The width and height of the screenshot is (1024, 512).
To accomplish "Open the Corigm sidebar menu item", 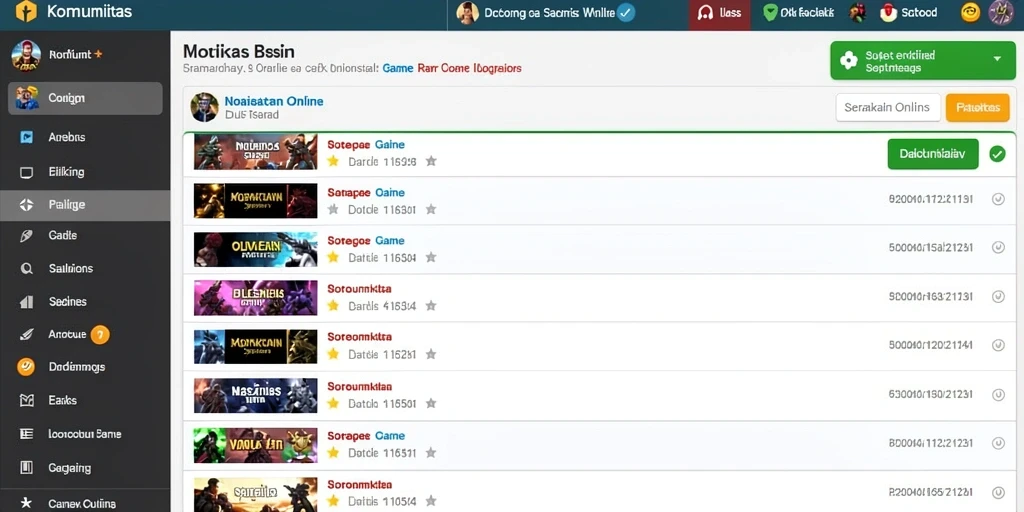I will pyautogui.click(x=85, y=99).
